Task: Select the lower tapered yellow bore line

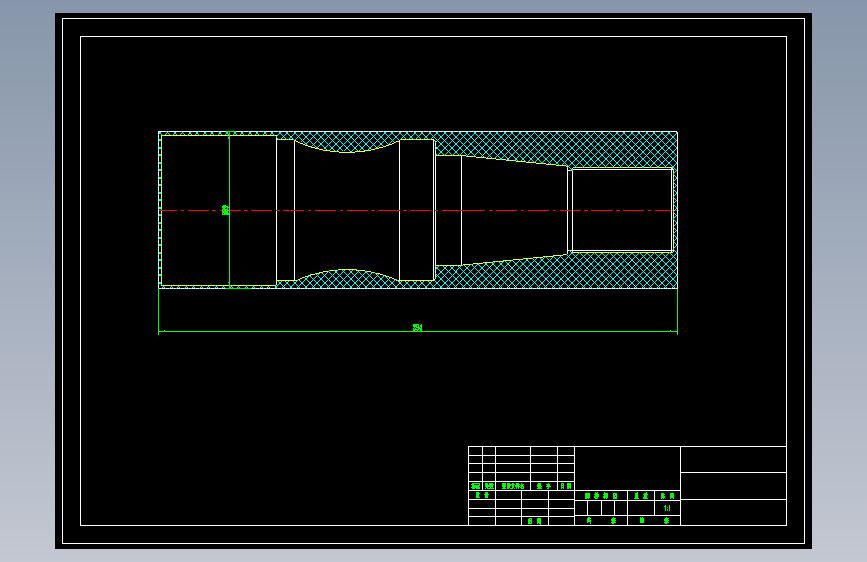Action: pos(515,259)
